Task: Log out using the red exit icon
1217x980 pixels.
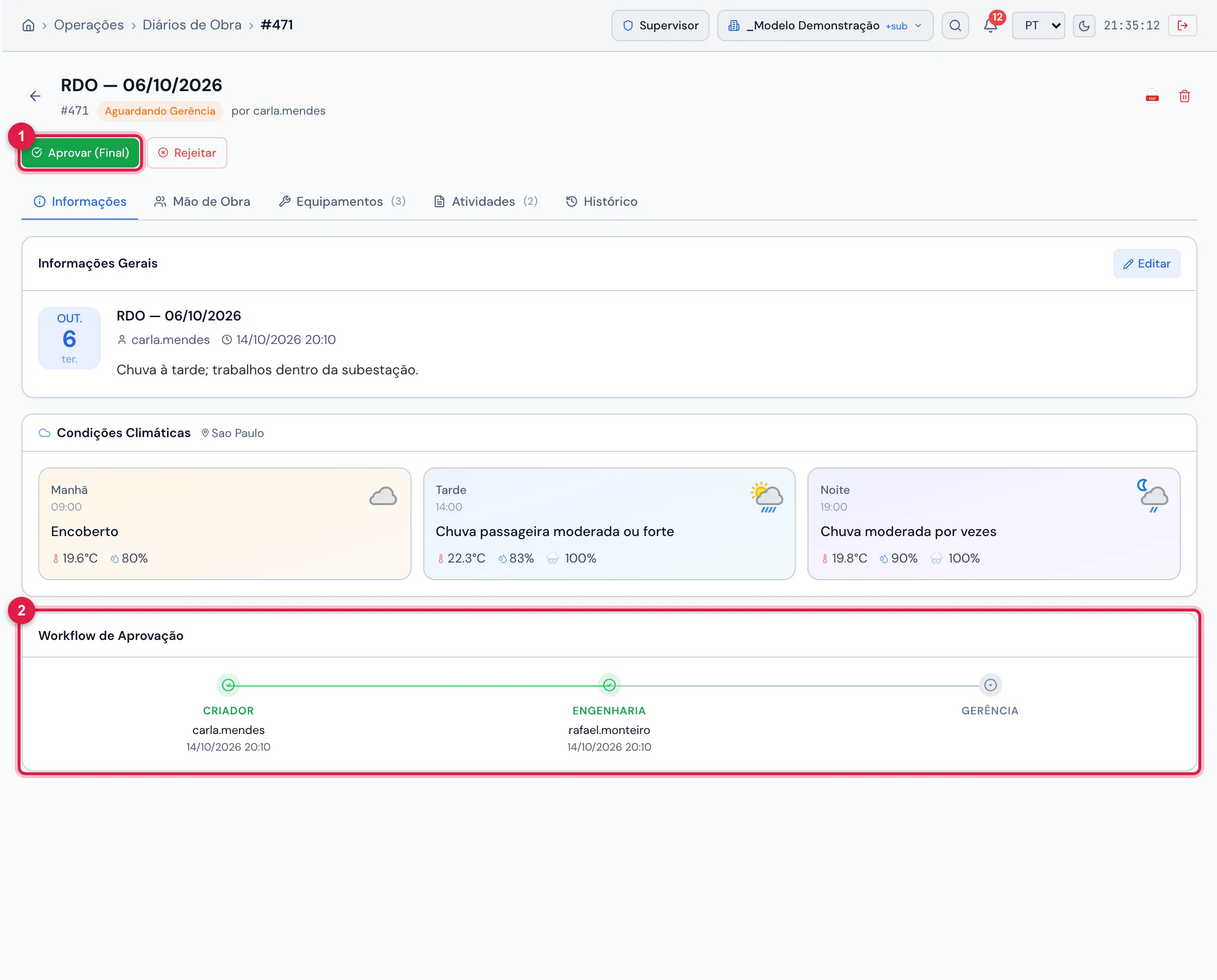Action: [1183, 25]
